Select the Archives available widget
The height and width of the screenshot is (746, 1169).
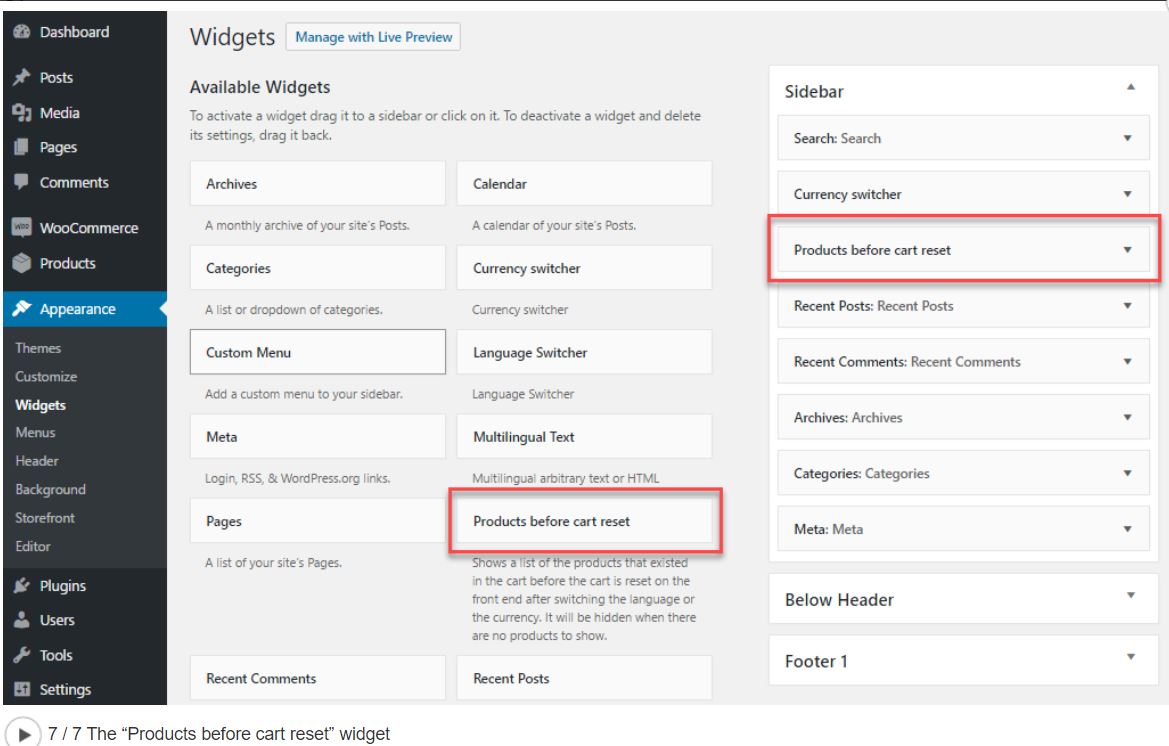click(318, 183)
